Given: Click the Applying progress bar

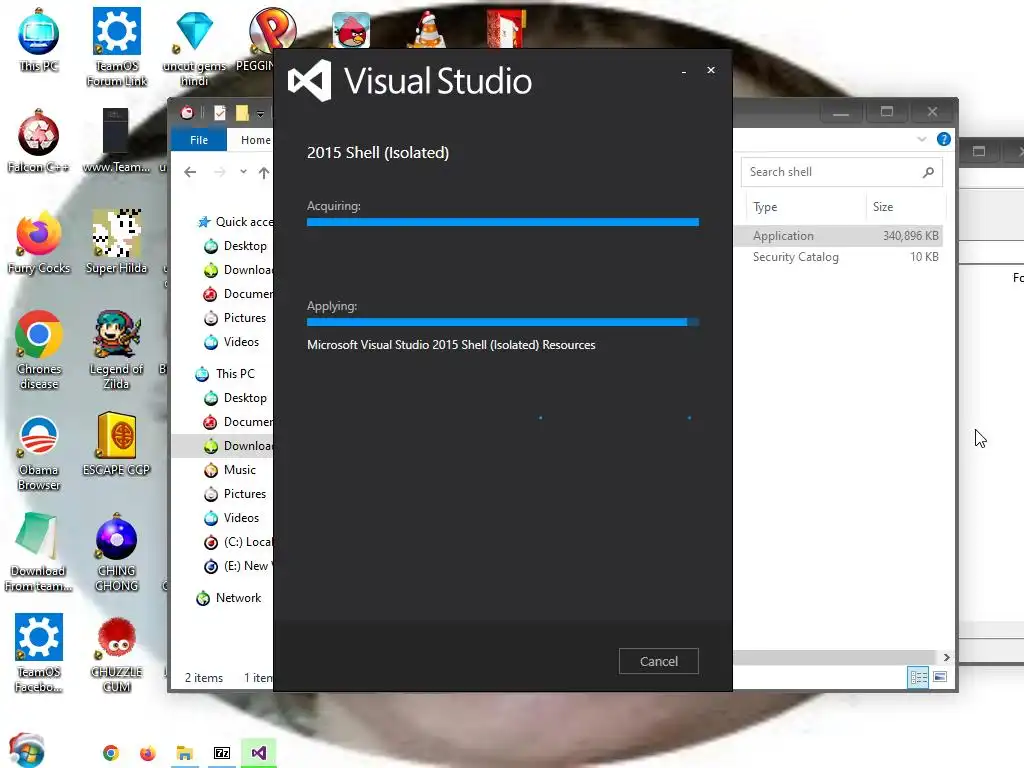Looking at the screenshot, I should tap(503, 322).
